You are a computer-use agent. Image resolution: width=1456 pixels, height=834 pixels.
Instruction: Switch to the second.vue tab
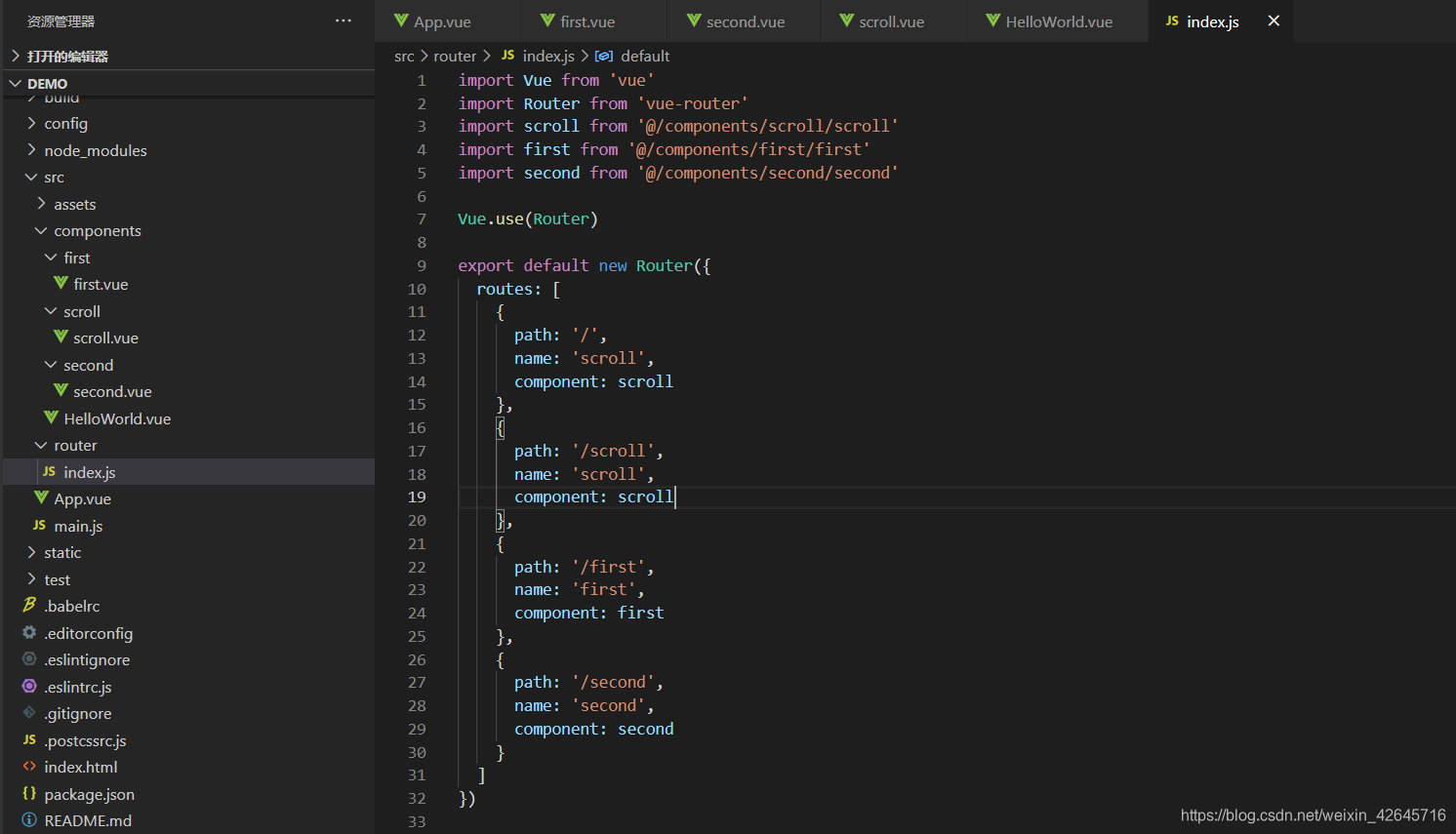tap(744, 20)
